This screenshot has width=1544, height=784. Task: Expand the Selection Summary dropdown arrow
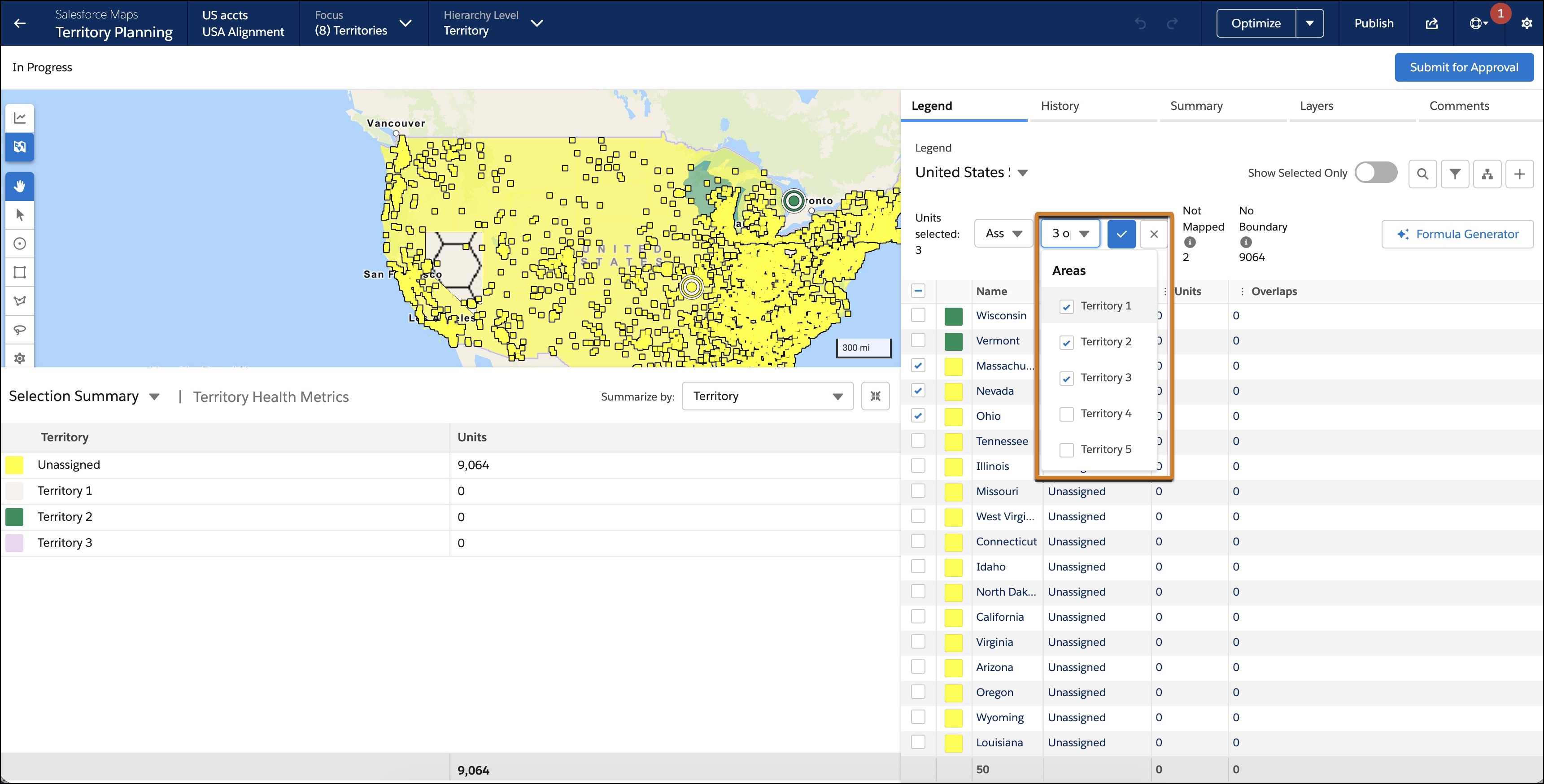(154, 397)
